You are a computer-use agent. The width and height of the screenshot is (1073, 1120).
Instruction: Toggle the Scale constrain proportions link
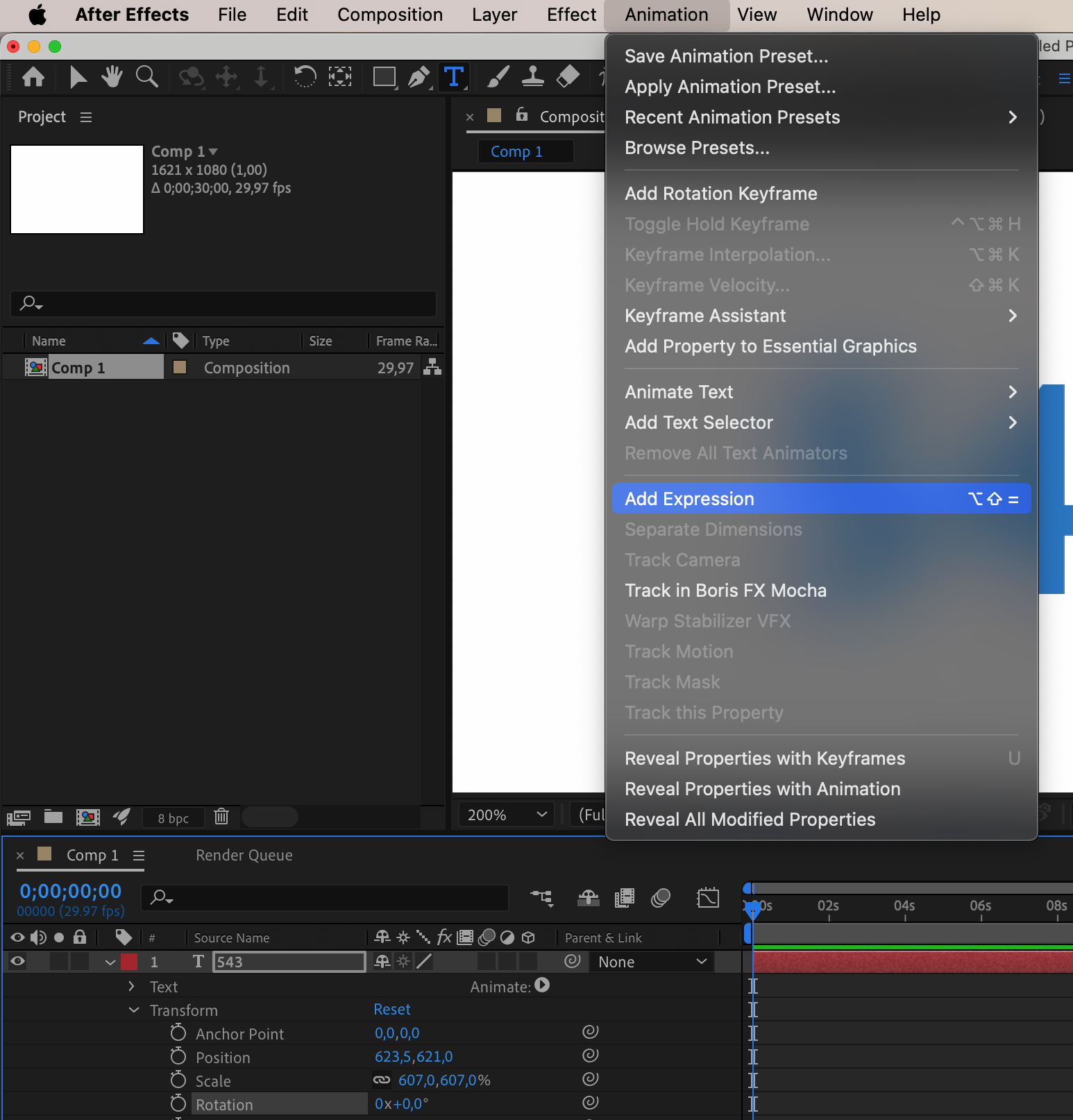pos(382,1080)
